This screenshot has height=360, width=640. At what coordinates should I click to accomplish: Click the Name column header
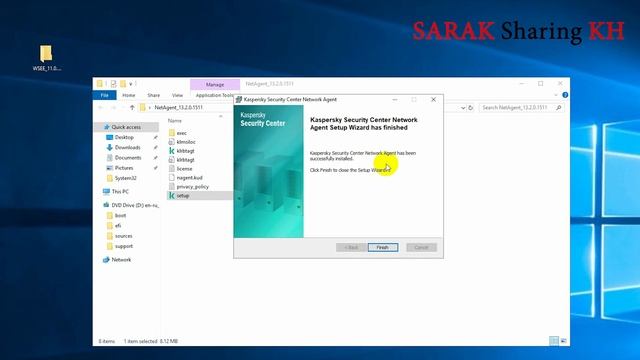coord(175,121)
